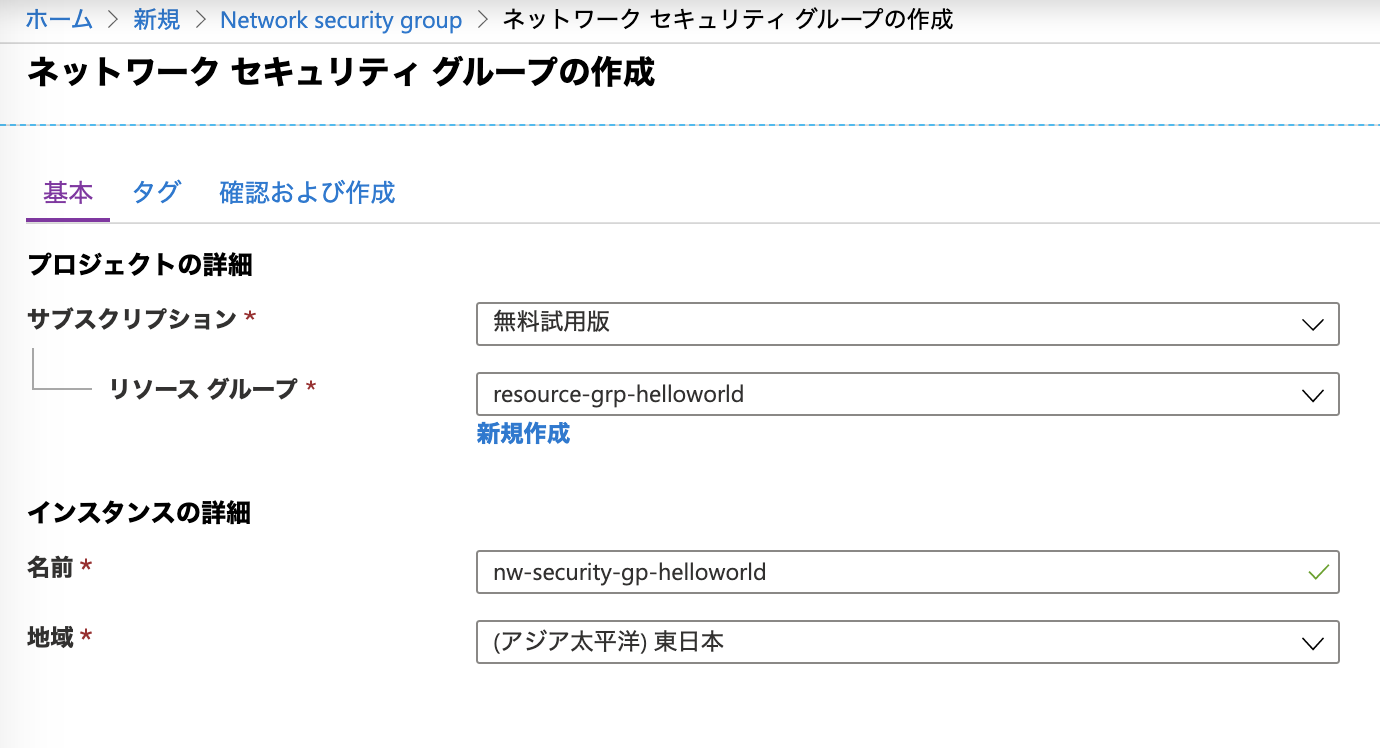Open the Network security group breadcrumb

pos(341,20)
